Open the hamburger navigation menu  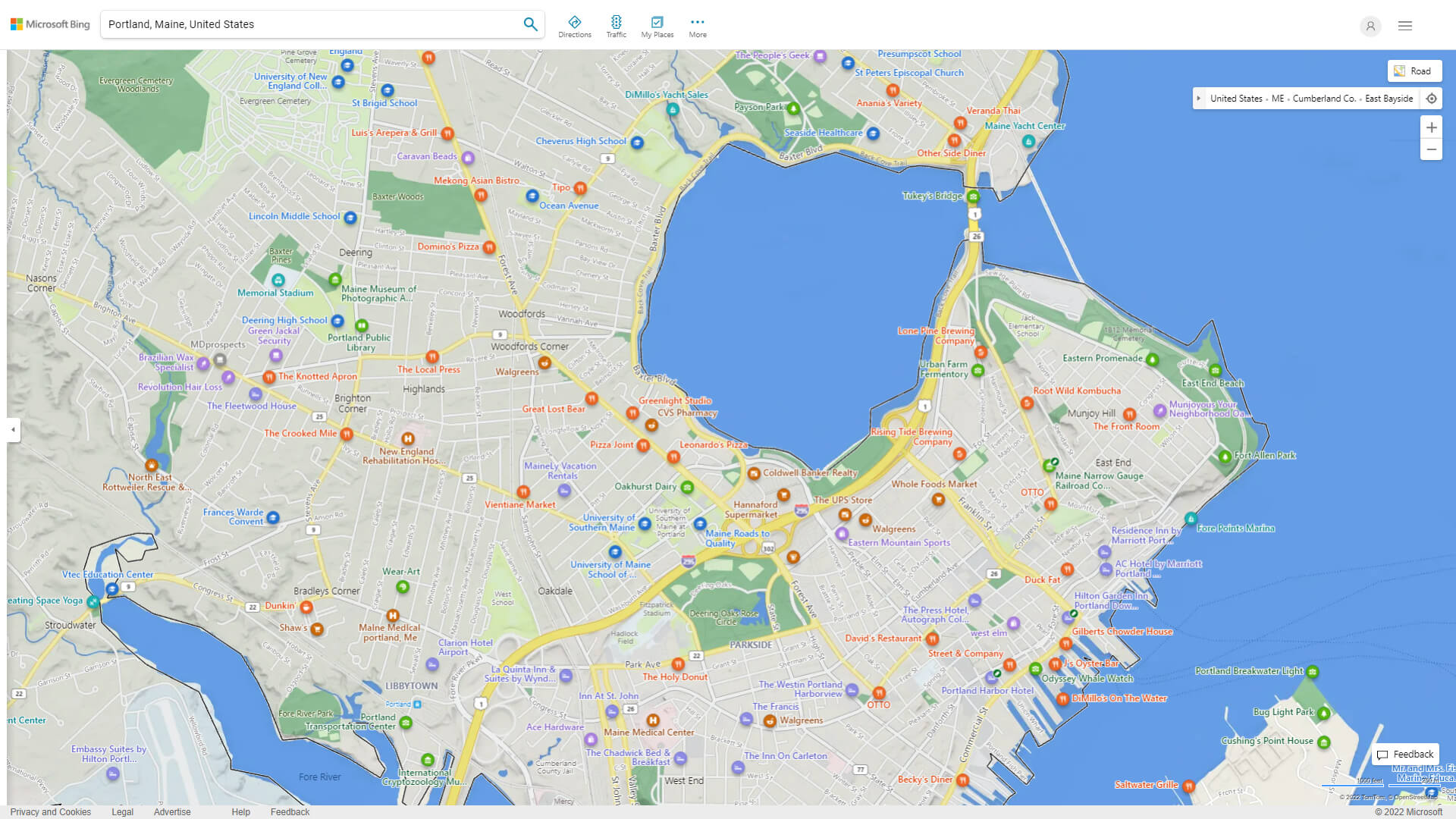pos(1404,25)
